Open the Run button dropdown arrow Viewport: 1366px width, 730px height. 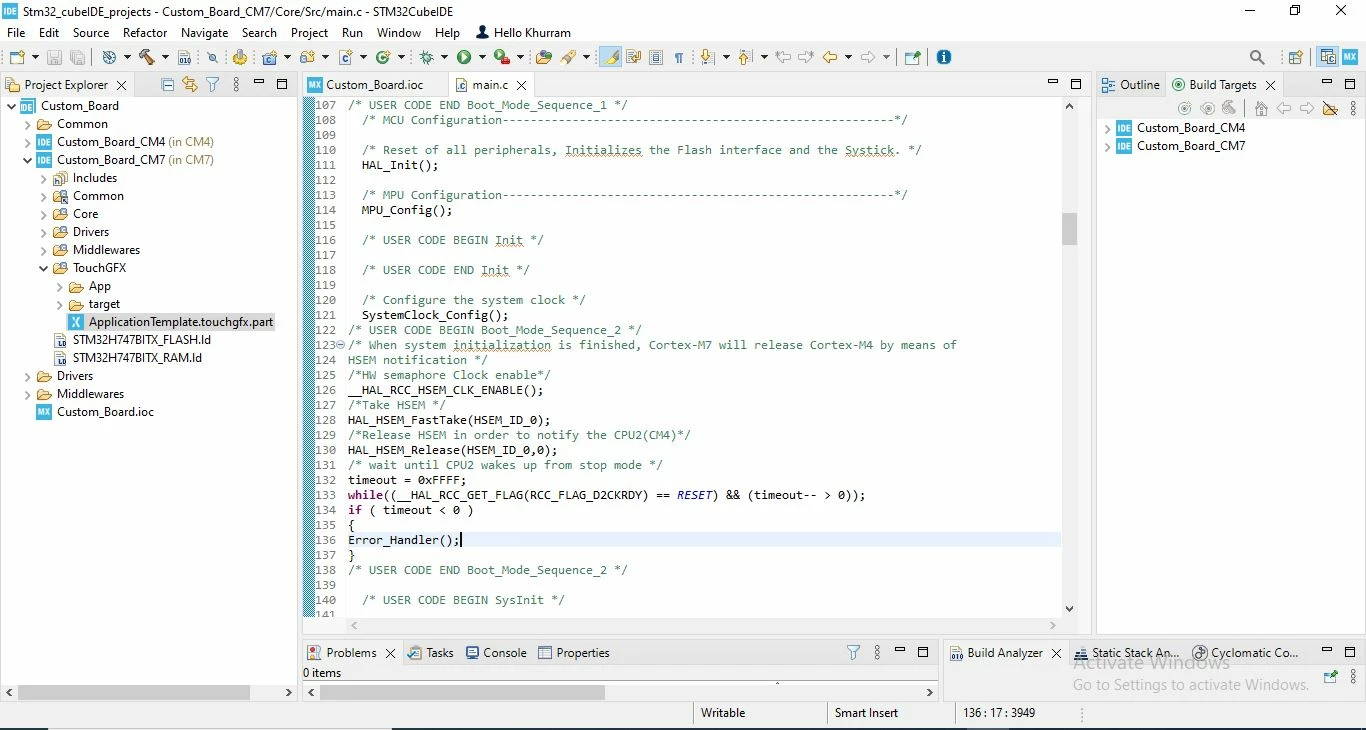pyautogui.click(x=482, y=58)
